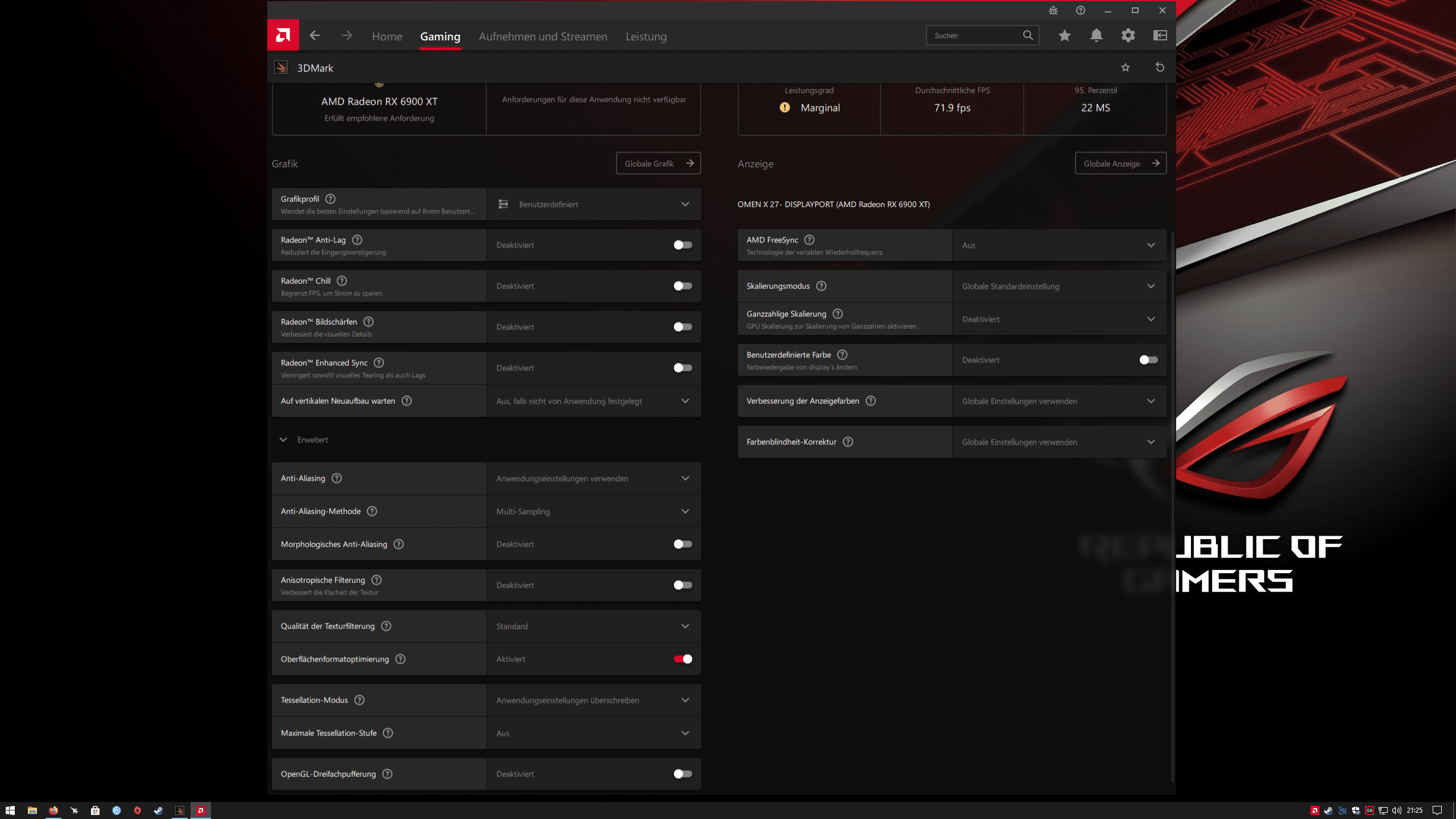Open File Explorer from taskbar
The height and width of the screenshot is (819, 1456).
[x=32, y=810]
